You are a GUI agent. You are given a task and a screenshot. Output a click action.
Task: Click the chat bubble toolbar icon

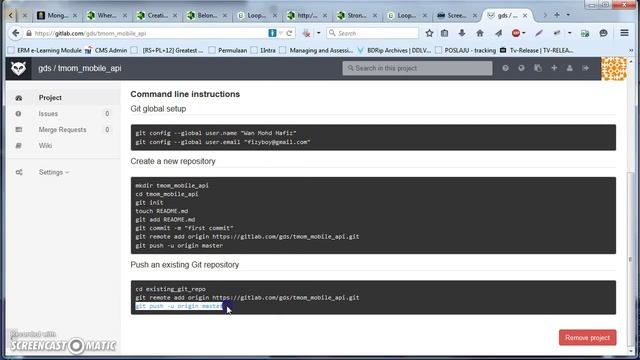[603, 33]
